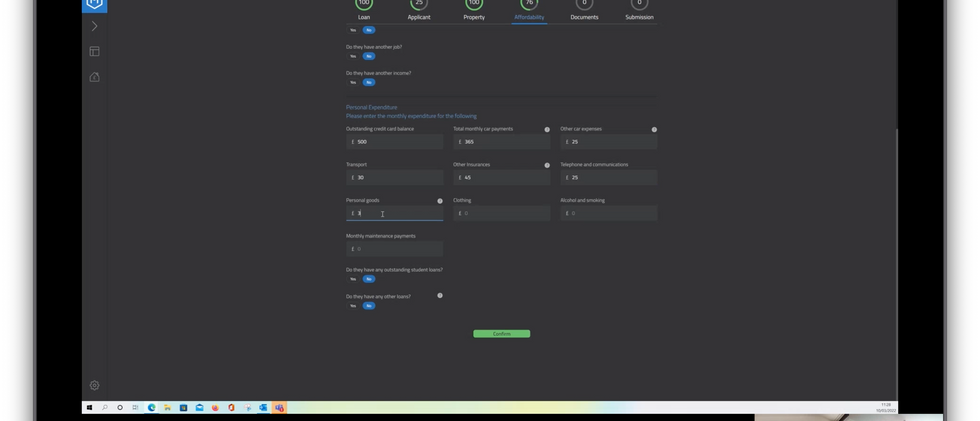Open Microsoft Teams from the taskbar
The image size is (980, 421).
coord(279,408)
